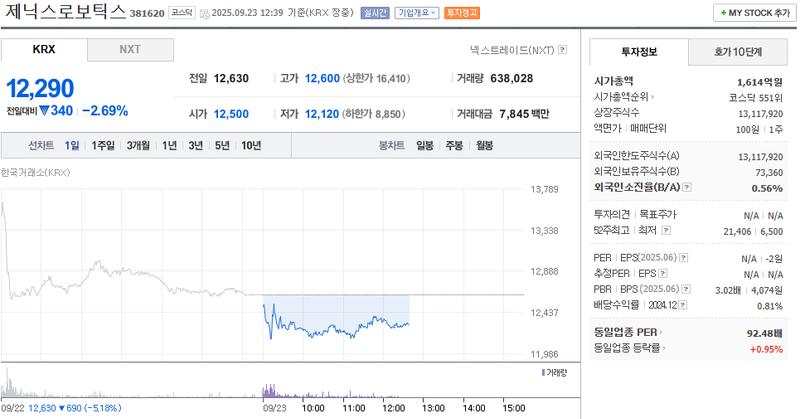Click the 코스닥 551위 rank value
The image size is (800, 419).
pyautogui.click(x=756, y=98)
